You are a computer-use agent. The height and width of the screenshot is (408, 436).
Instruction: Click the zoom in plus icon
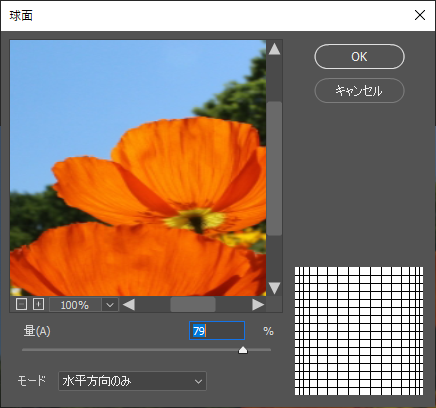coord(38,304)
